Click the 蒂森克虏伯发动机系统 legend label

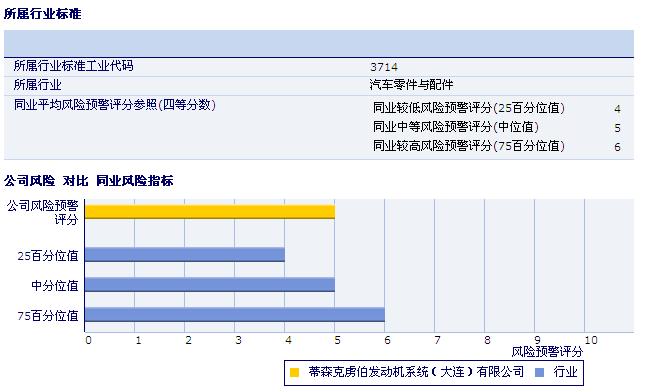tap(416, 372)
